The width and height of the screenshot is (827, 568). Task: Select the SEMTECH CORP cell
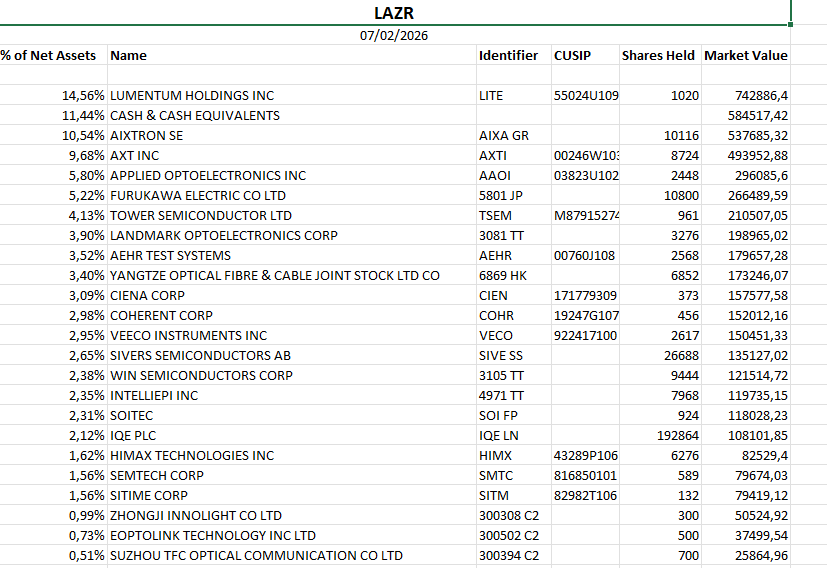(x=292, y=476)
